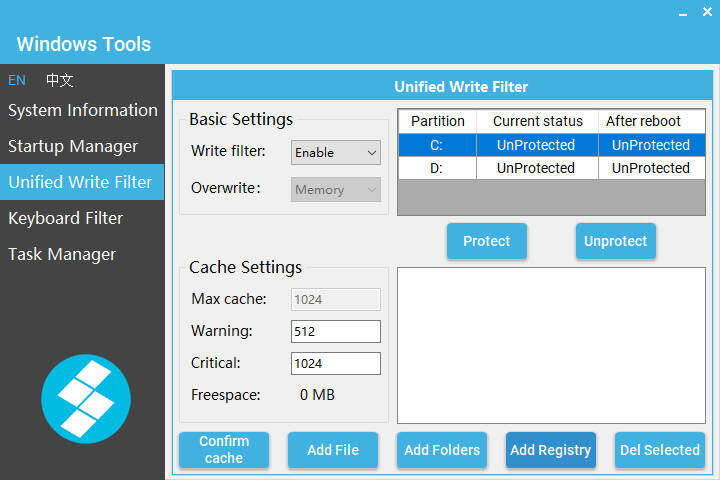Click the Protect button

click(487, 241)
